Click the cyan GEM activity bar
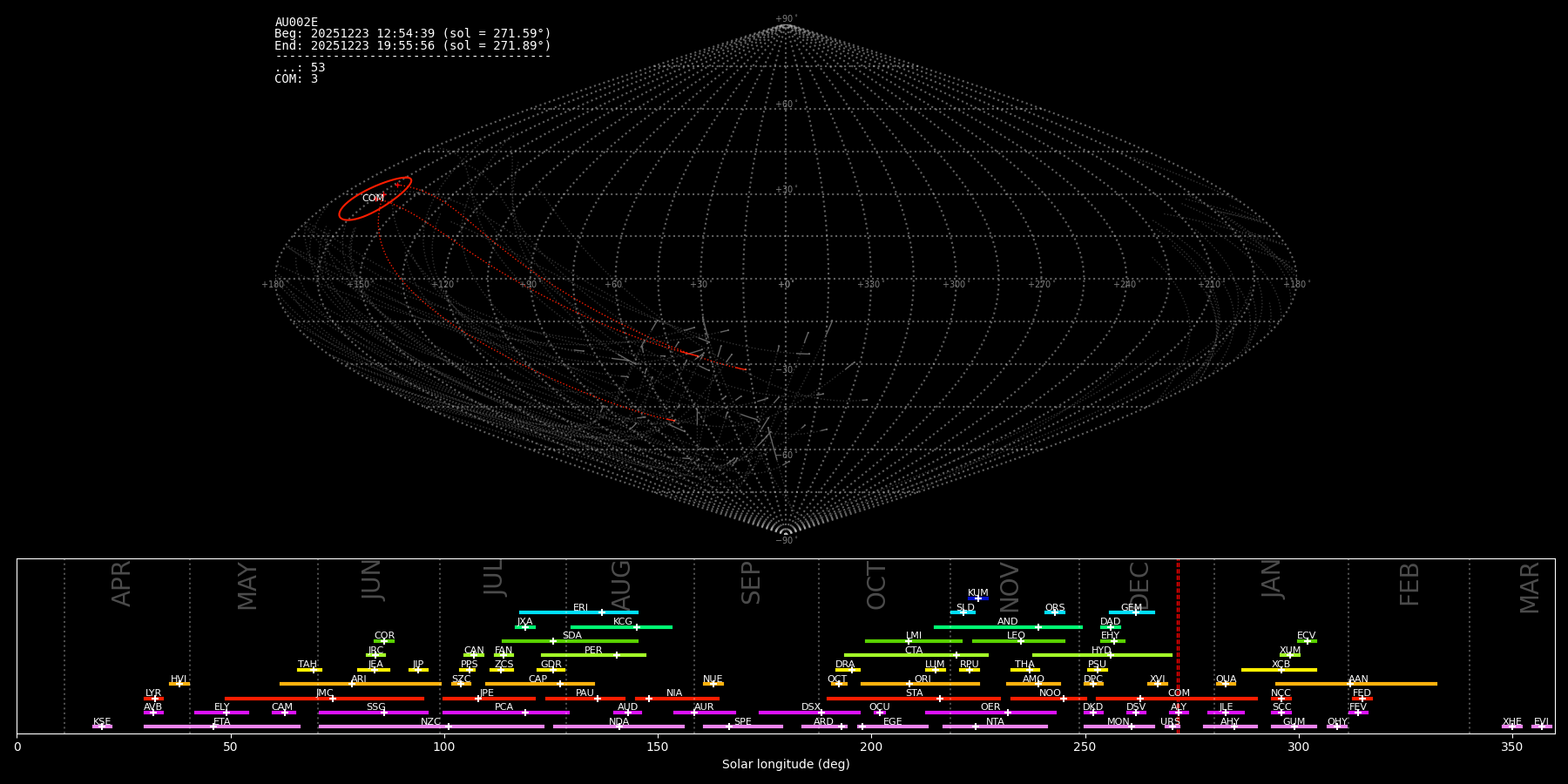Image resolution: width=1568 pixels, height=784 pixels. (x=1132, y=612)
